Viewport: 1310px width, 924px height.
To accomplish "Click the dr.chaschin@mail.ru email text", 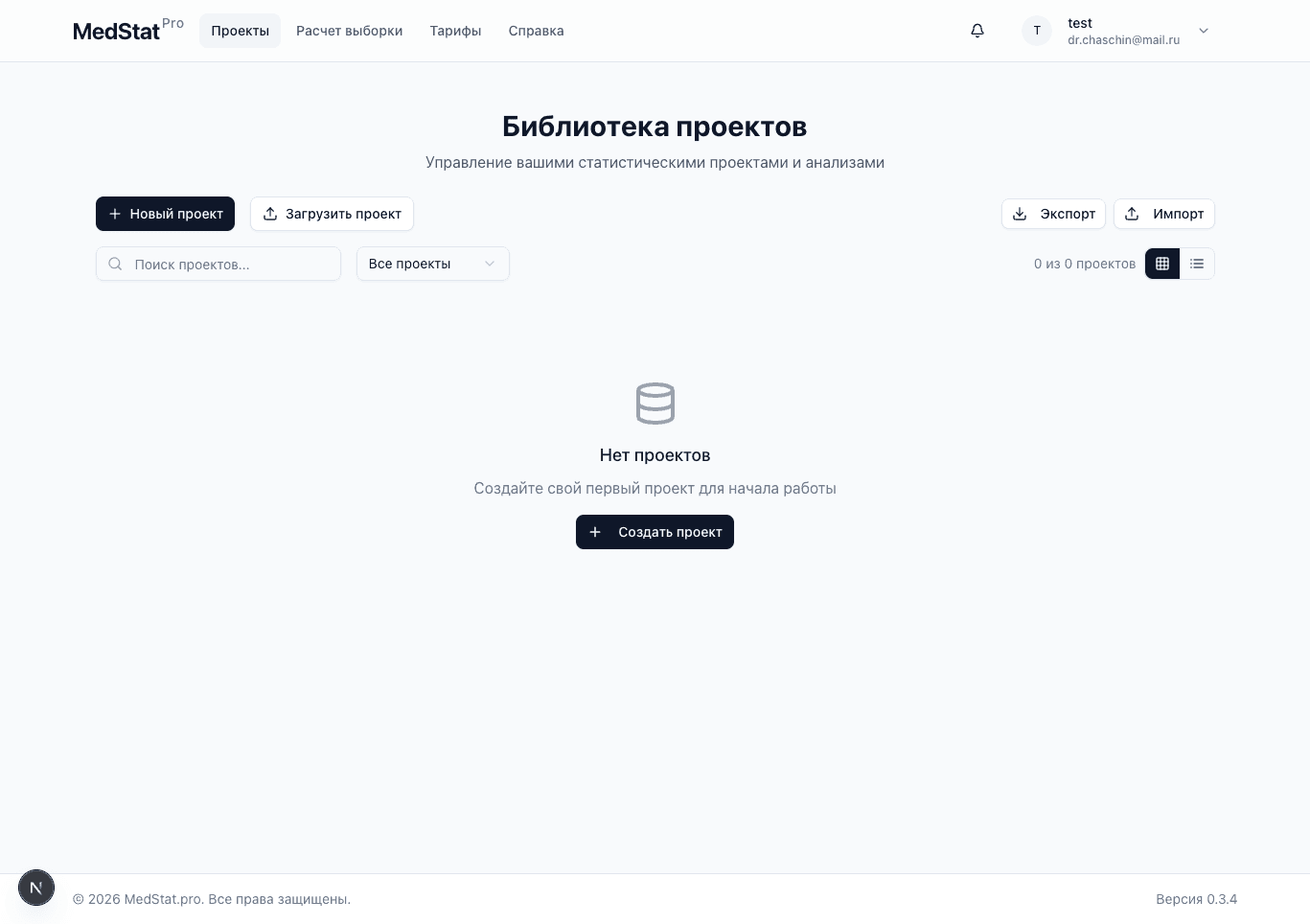I will tap(1123, 40).
